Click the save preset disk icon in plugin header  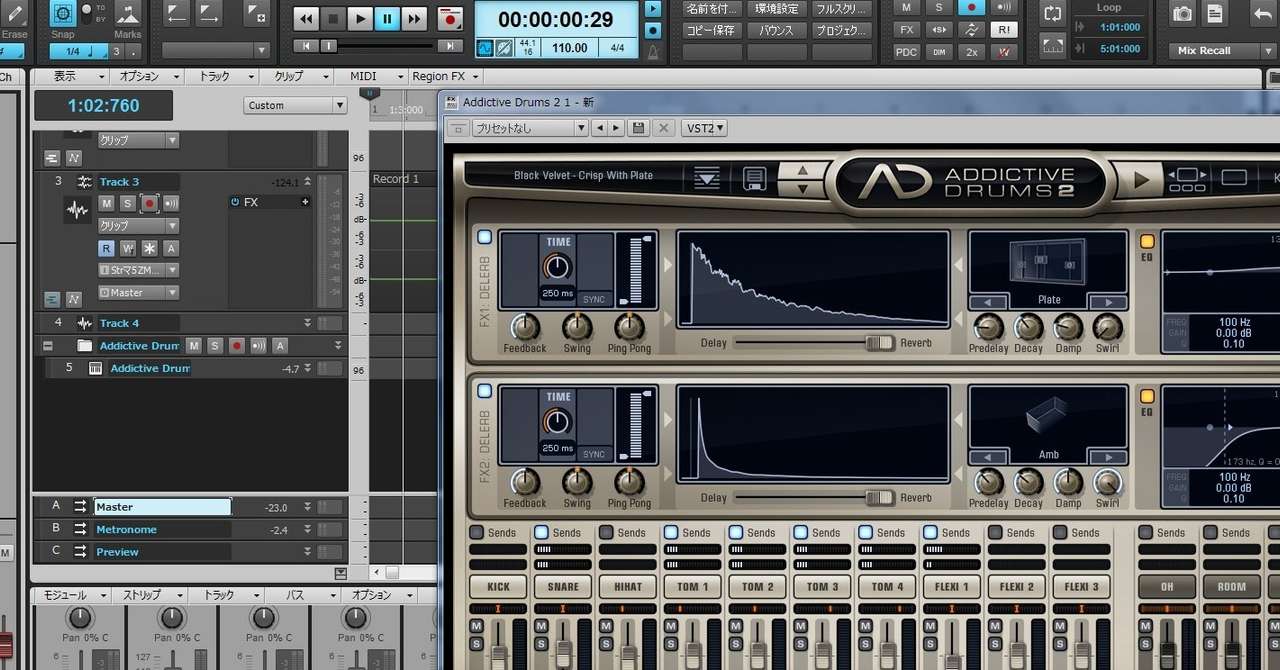(637, 128)
